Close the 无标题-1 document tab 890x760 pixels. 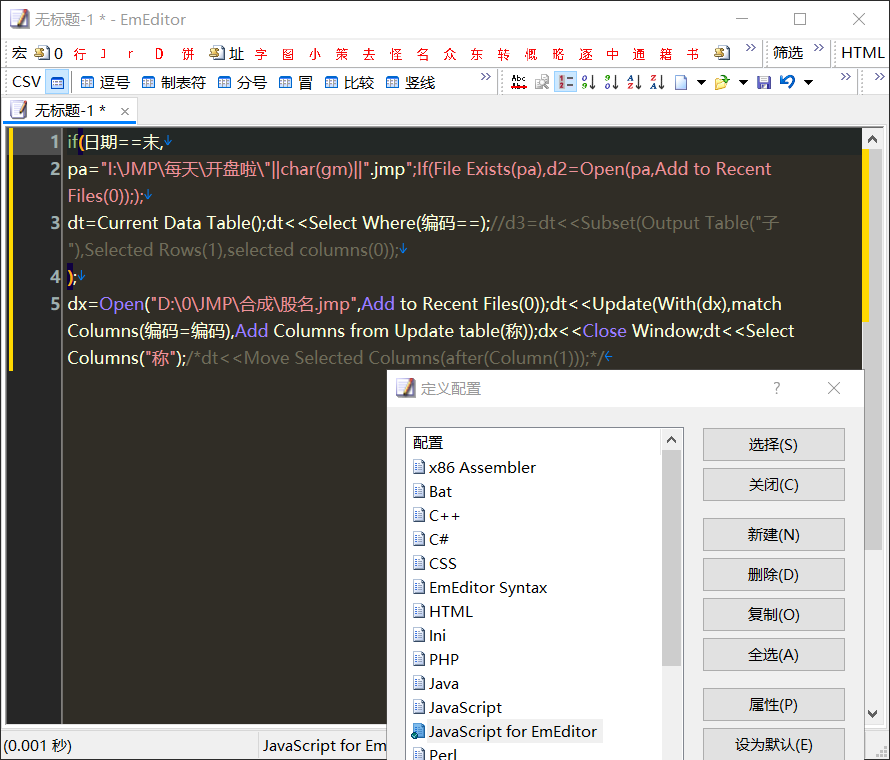coord(125,111)
